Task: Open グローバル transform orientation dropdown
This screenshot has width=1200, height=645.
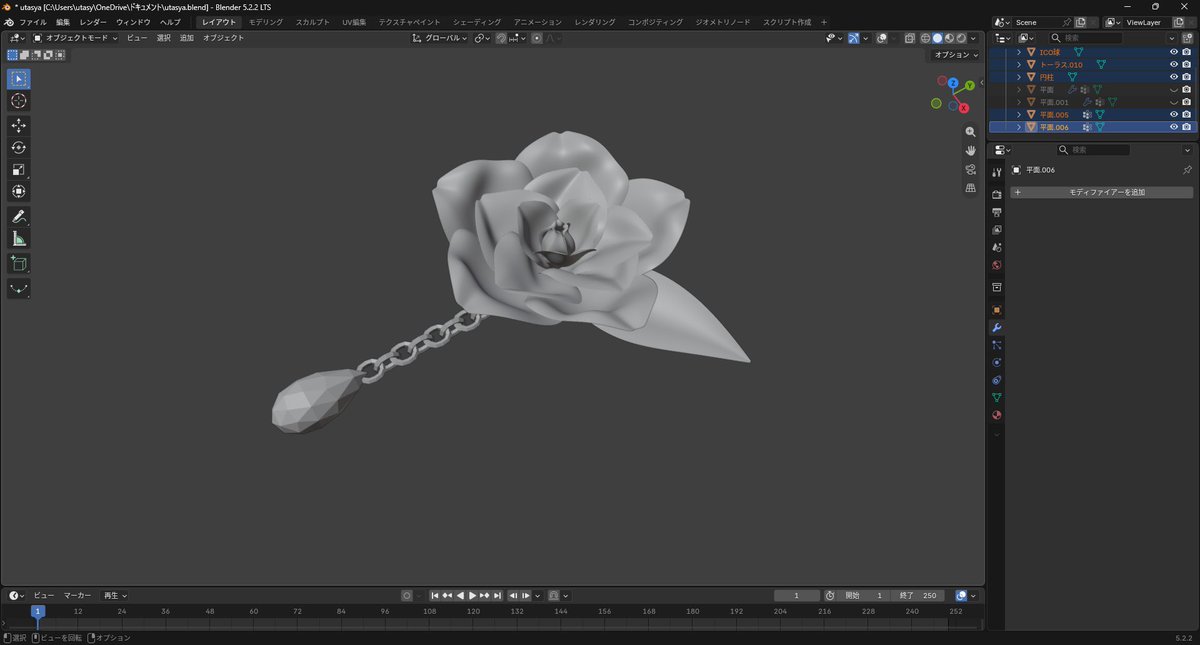Action: (x=440, y=38)
